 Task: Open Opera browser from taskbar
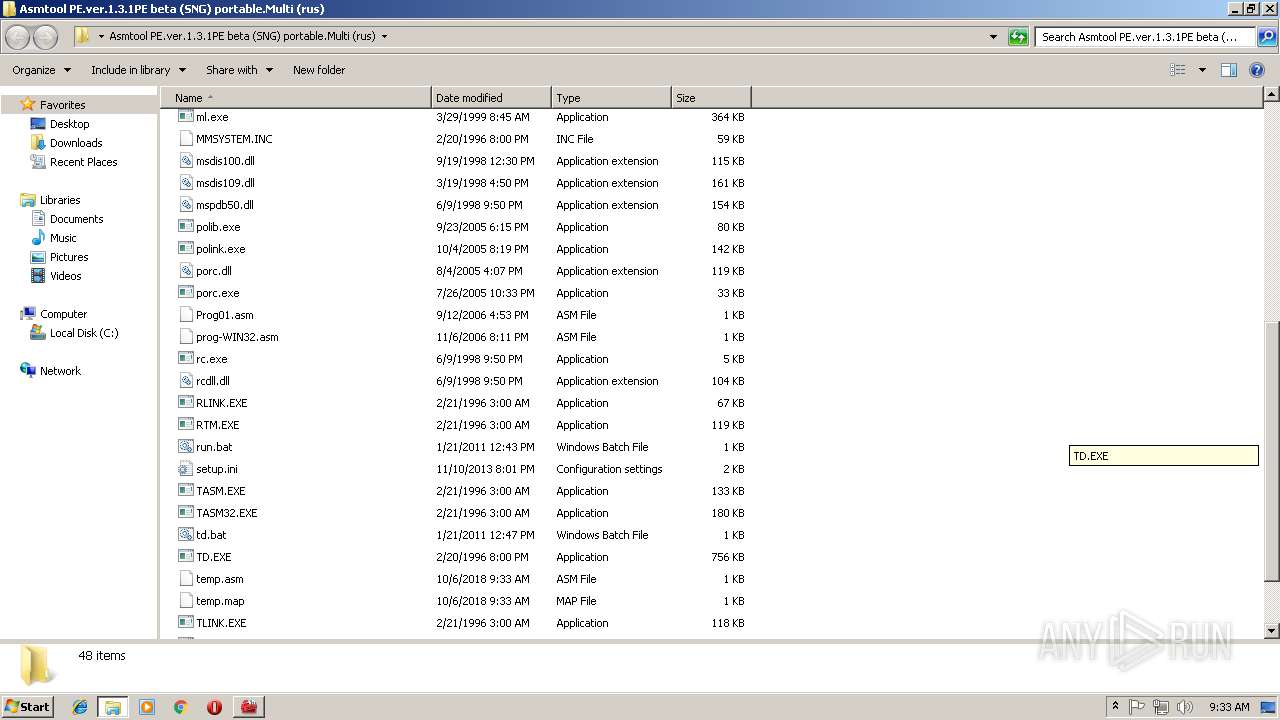[x=214, y=707]
